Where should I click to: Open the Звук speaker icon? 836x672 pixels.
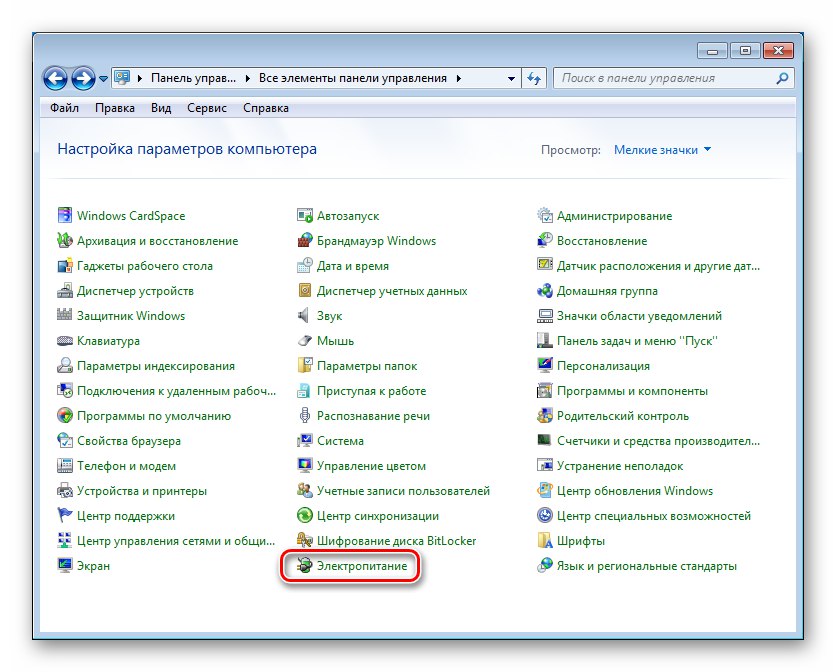[304, 315]
